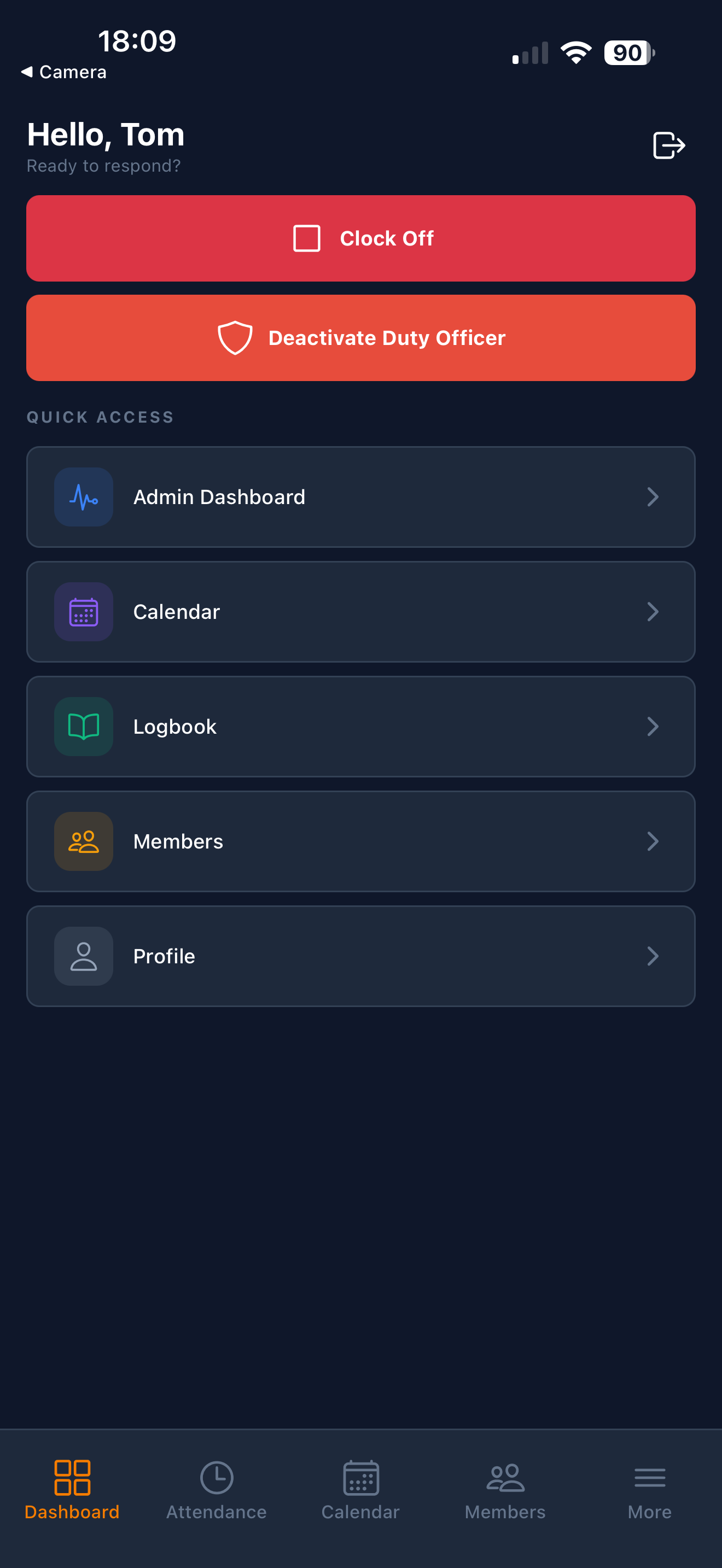The height and width of the screenshot is (1568, 722).
Task: Tap the logout icon beside the greeting
Action: (x=669, y=145)
